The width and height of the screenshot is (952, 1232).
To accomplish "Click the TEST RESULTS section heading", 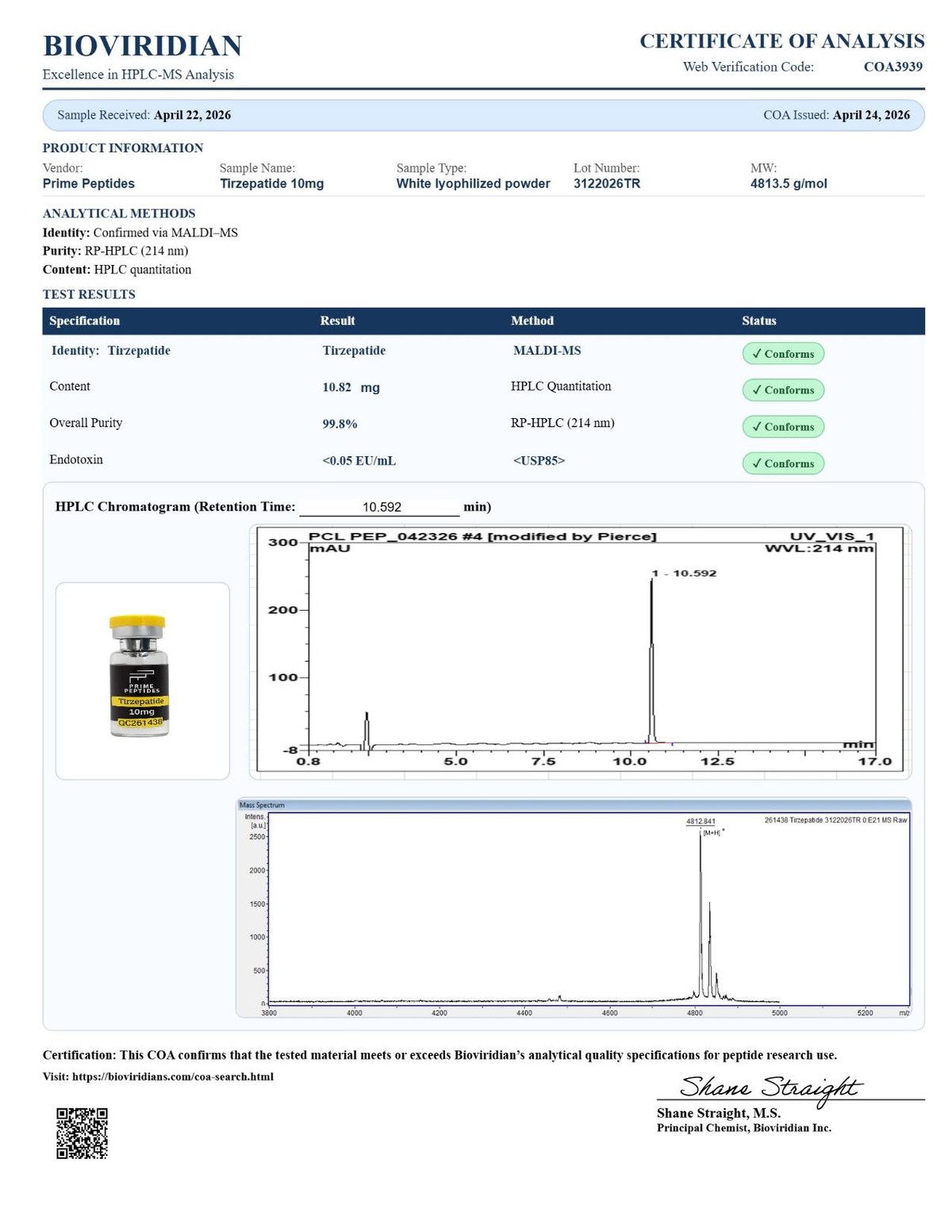I will click(x=89, y=294).
